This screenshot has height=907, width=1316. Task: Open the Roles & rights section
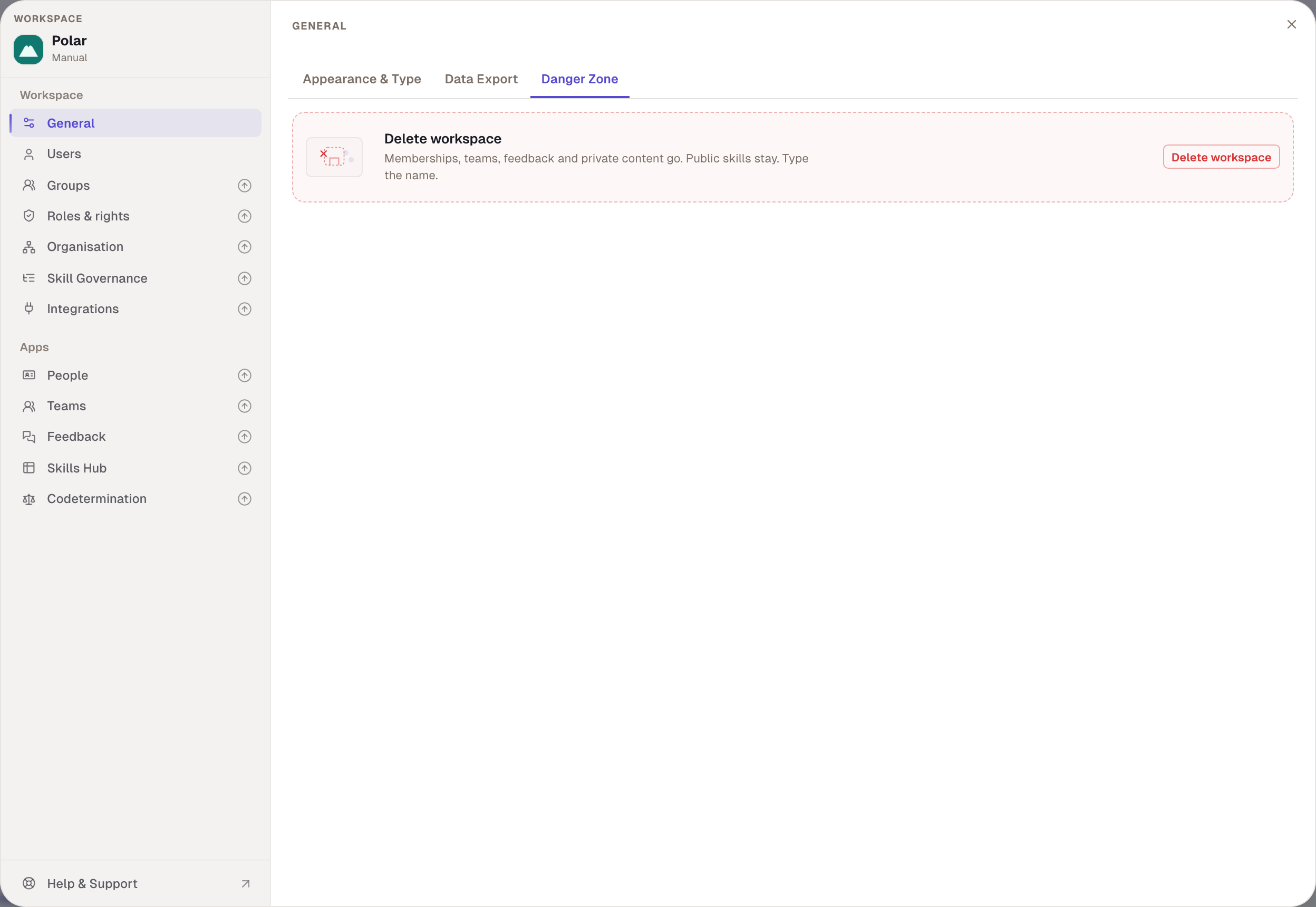(x=136, y=216)
